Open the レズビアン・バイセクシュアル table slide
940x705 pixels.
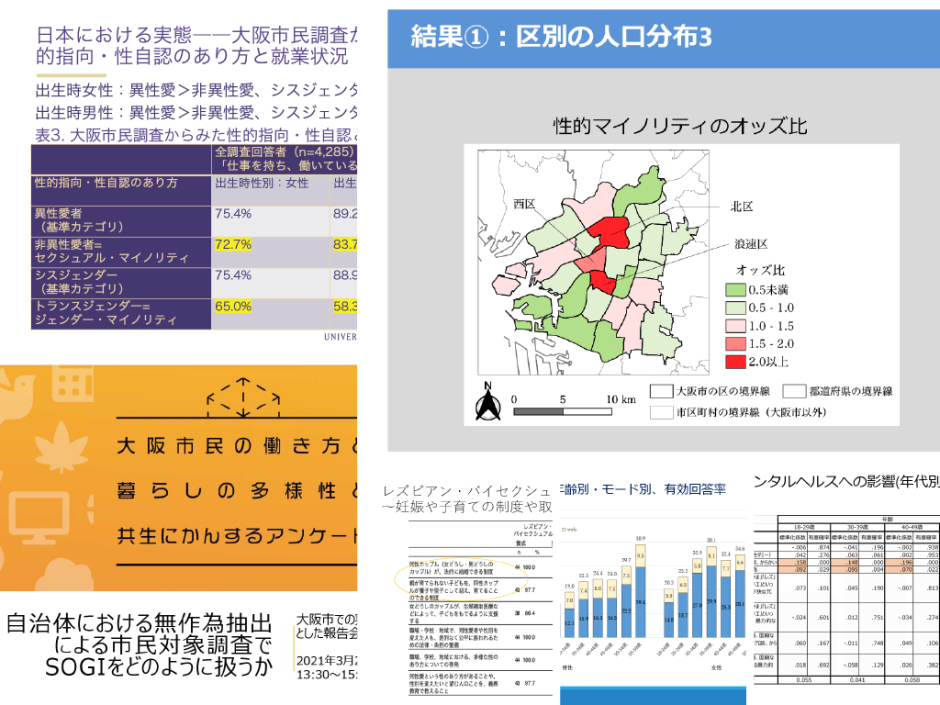(467, 590)
